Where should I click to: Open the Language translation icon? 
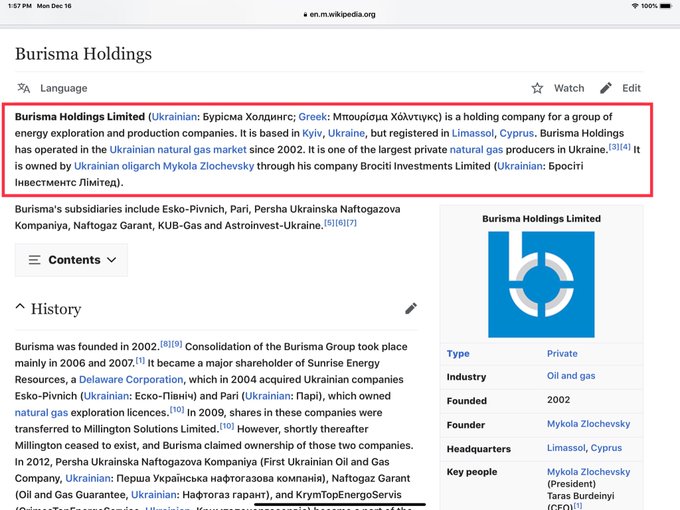[x=23, y=88]
